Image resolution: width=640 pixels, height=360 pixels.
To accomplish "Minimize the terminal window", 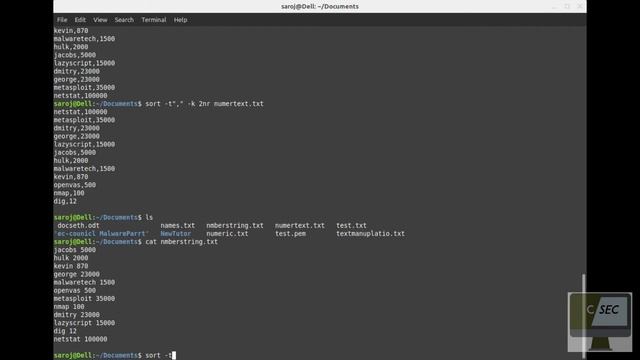I will coord(554,6).
